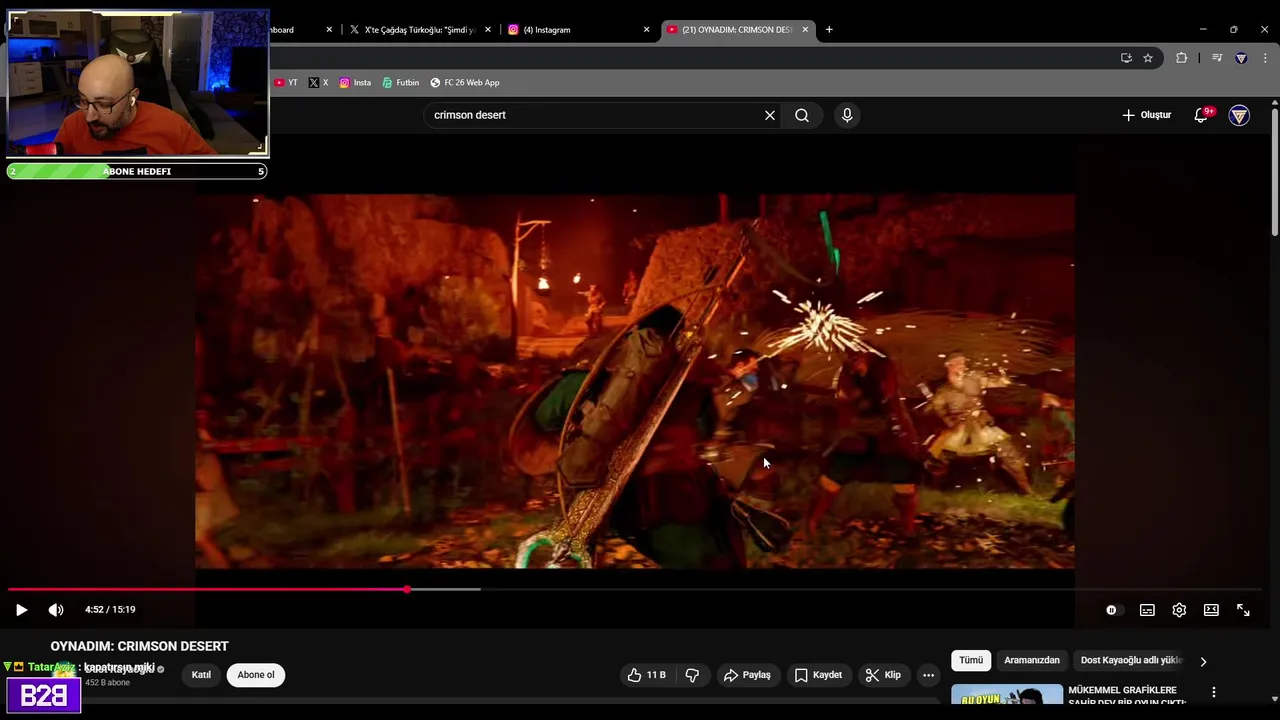
Task: Select the Aramanızdan filter chip
Action: click(x=1032, y=660)
